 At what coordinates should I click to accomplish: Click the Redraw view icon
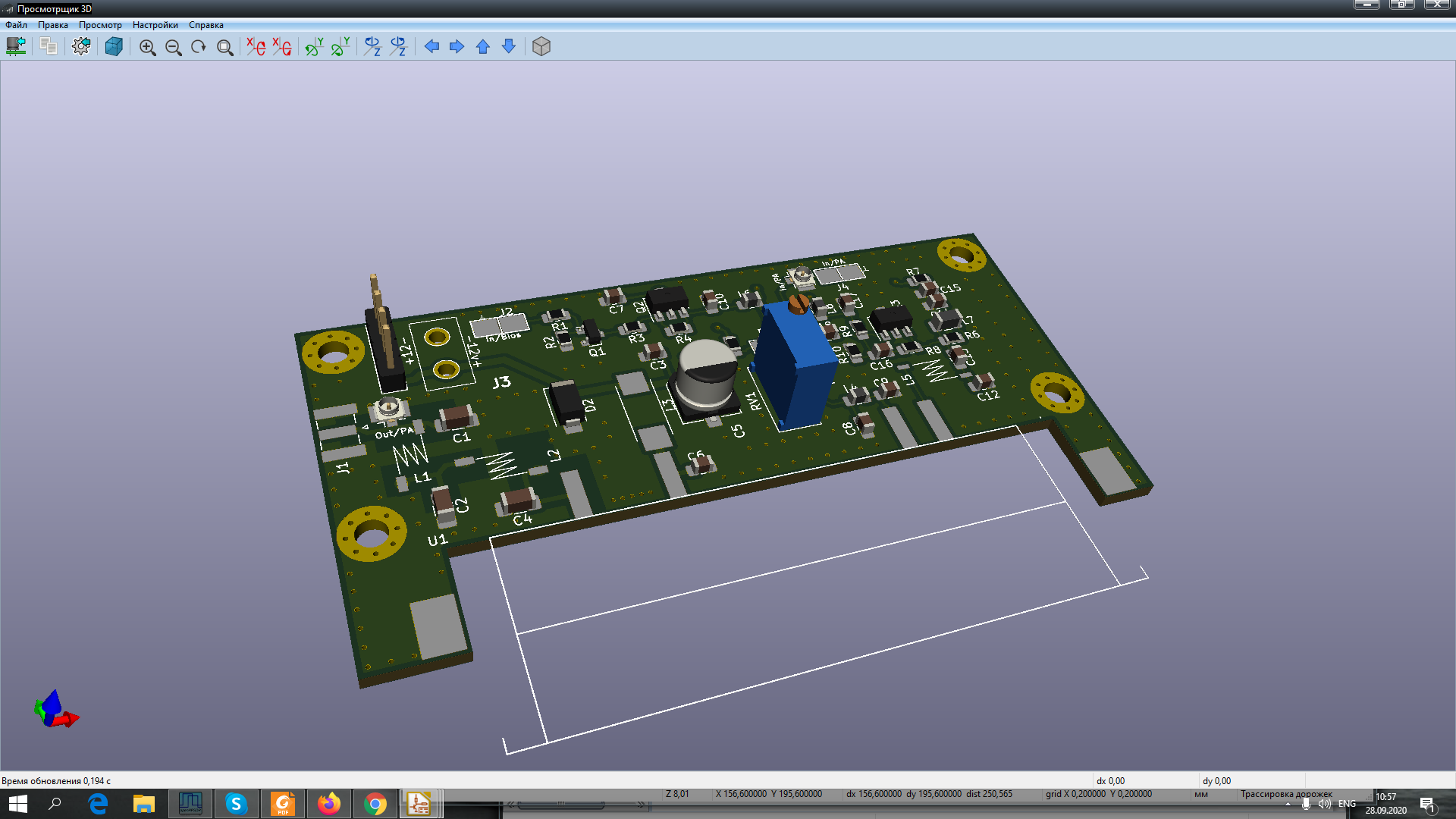[x=199, y=47]
